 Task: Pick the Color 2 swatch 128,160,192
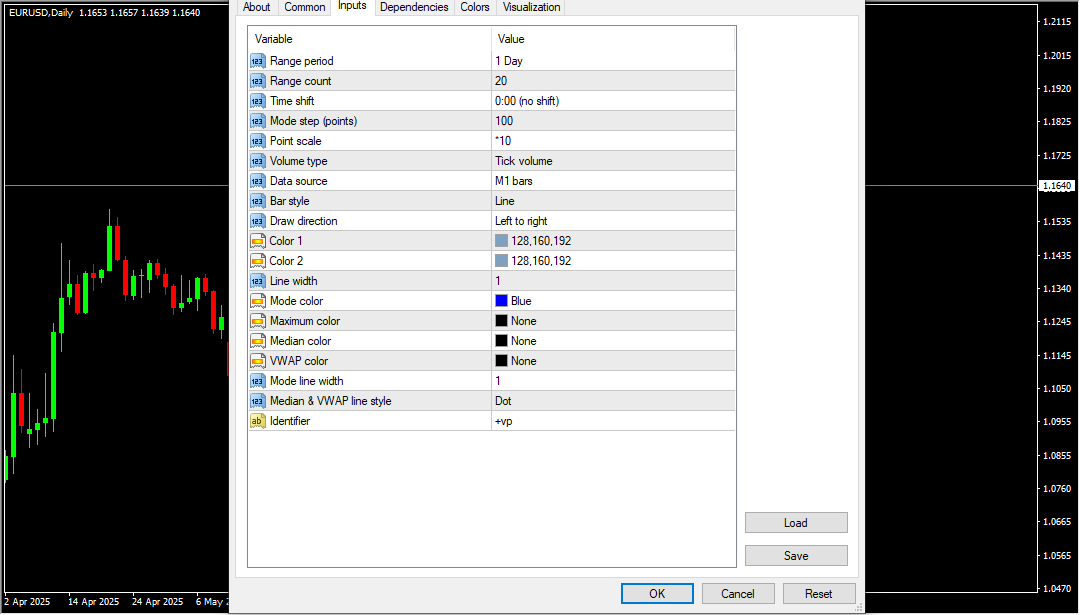click(x=502, y=261)
